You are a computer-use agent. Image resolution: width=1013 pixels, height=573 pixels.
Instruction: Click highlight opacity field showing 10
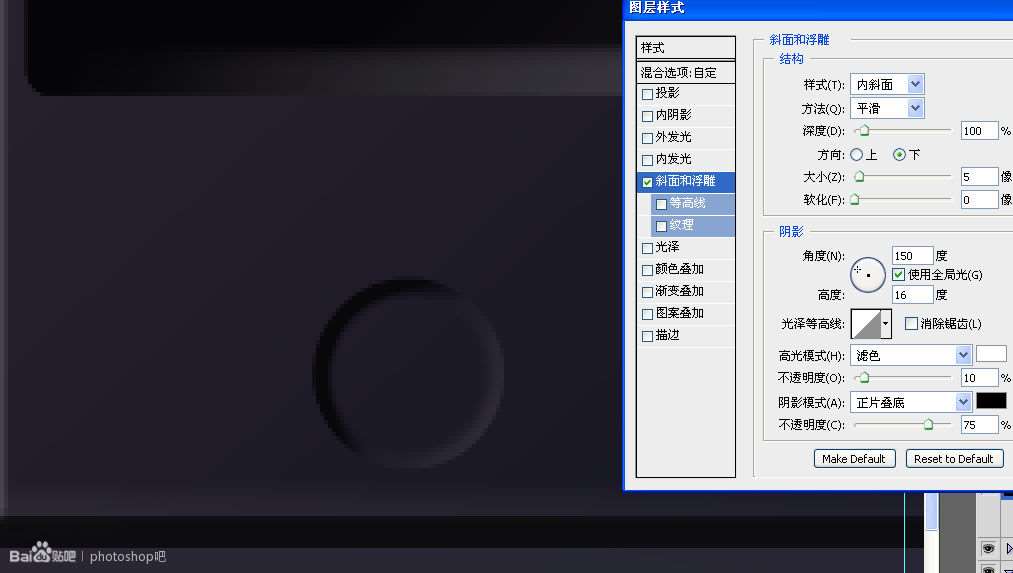979,378
